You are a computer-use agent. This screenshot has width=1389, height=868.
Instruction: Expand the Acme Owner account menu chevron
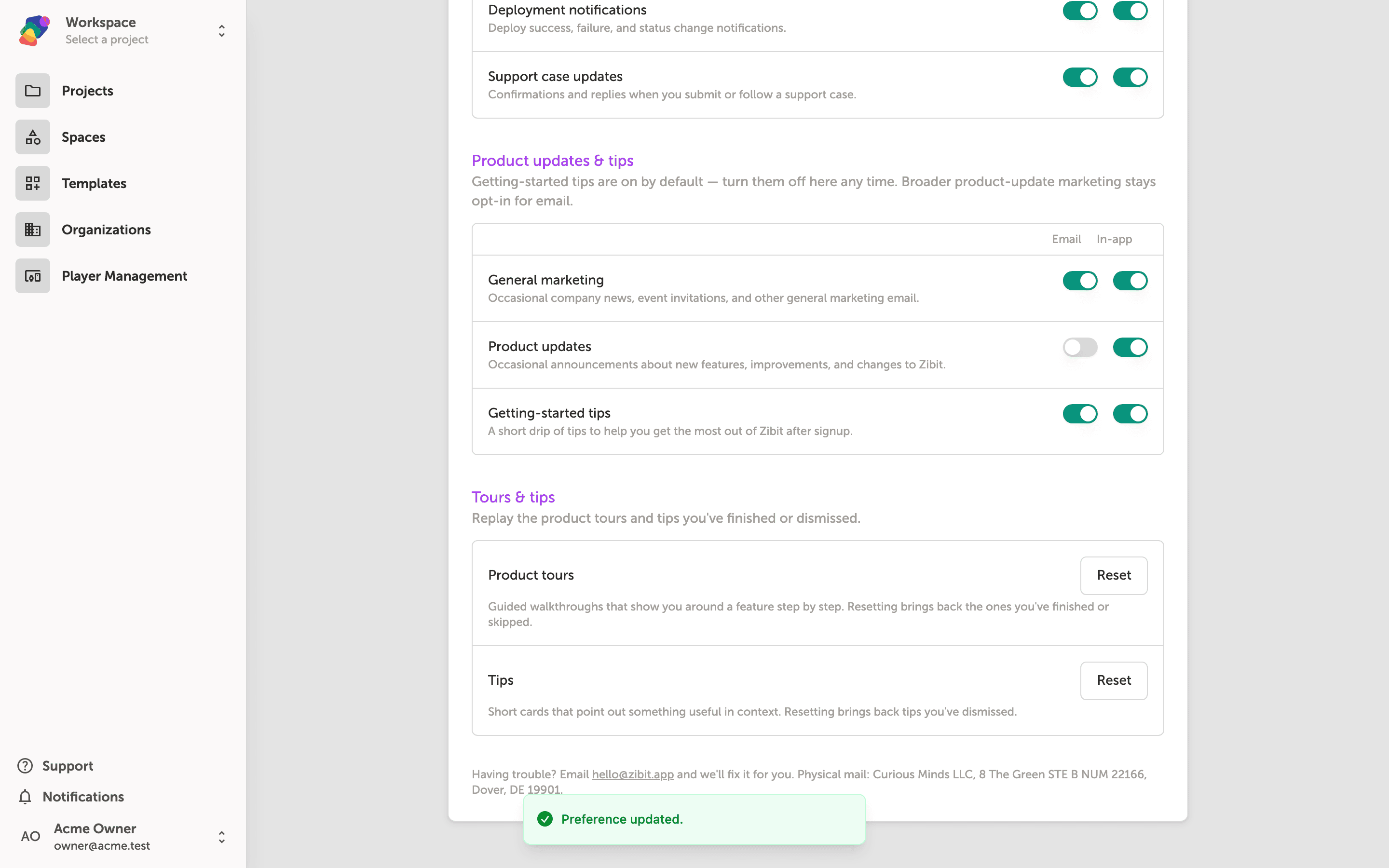click(221, 837)
